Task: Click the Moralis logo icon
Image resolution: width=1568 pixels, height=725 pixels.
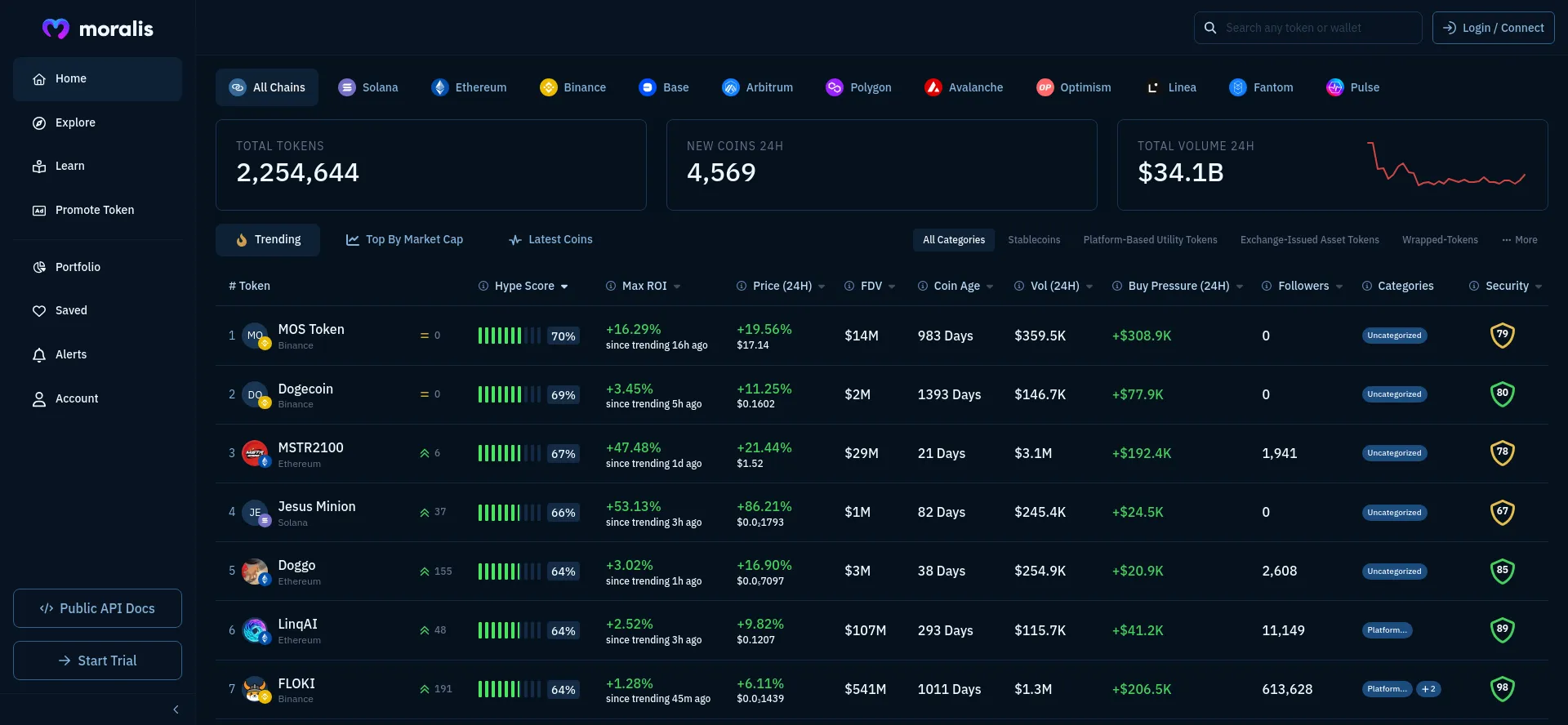Action: point(56,29)
